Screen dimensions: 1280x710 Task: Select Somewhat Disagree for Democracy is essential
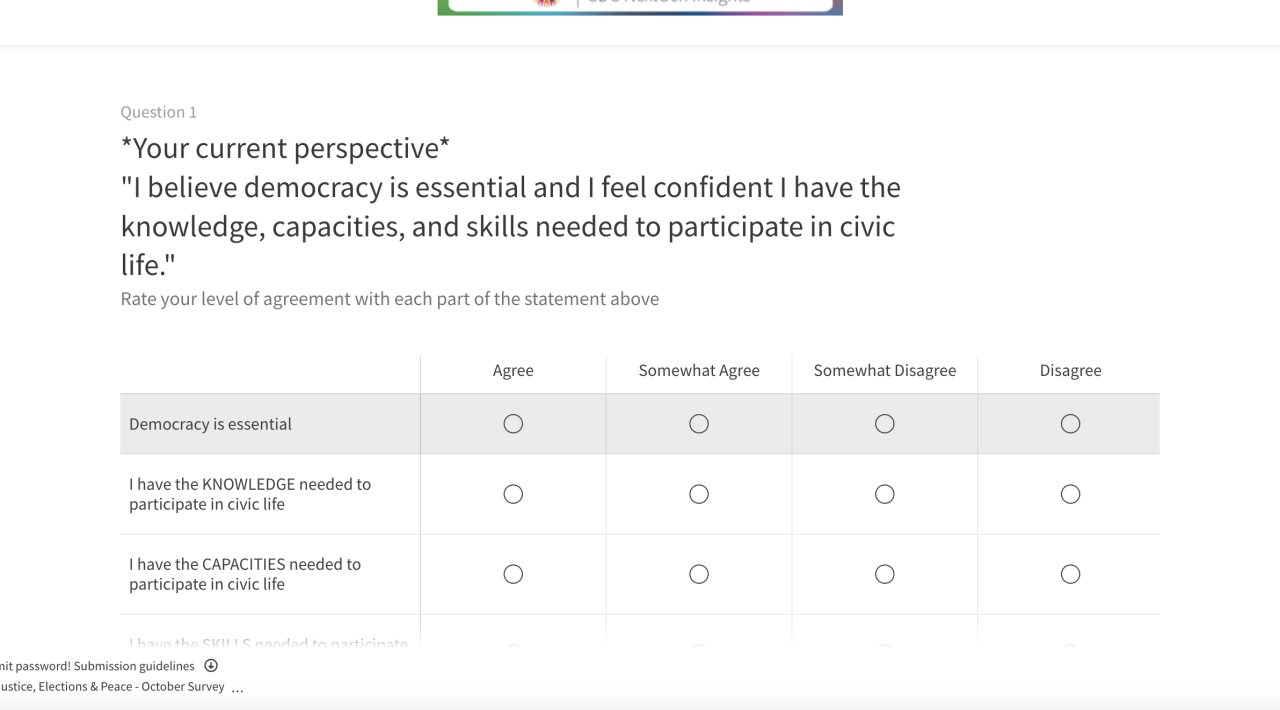coord(885,424)
